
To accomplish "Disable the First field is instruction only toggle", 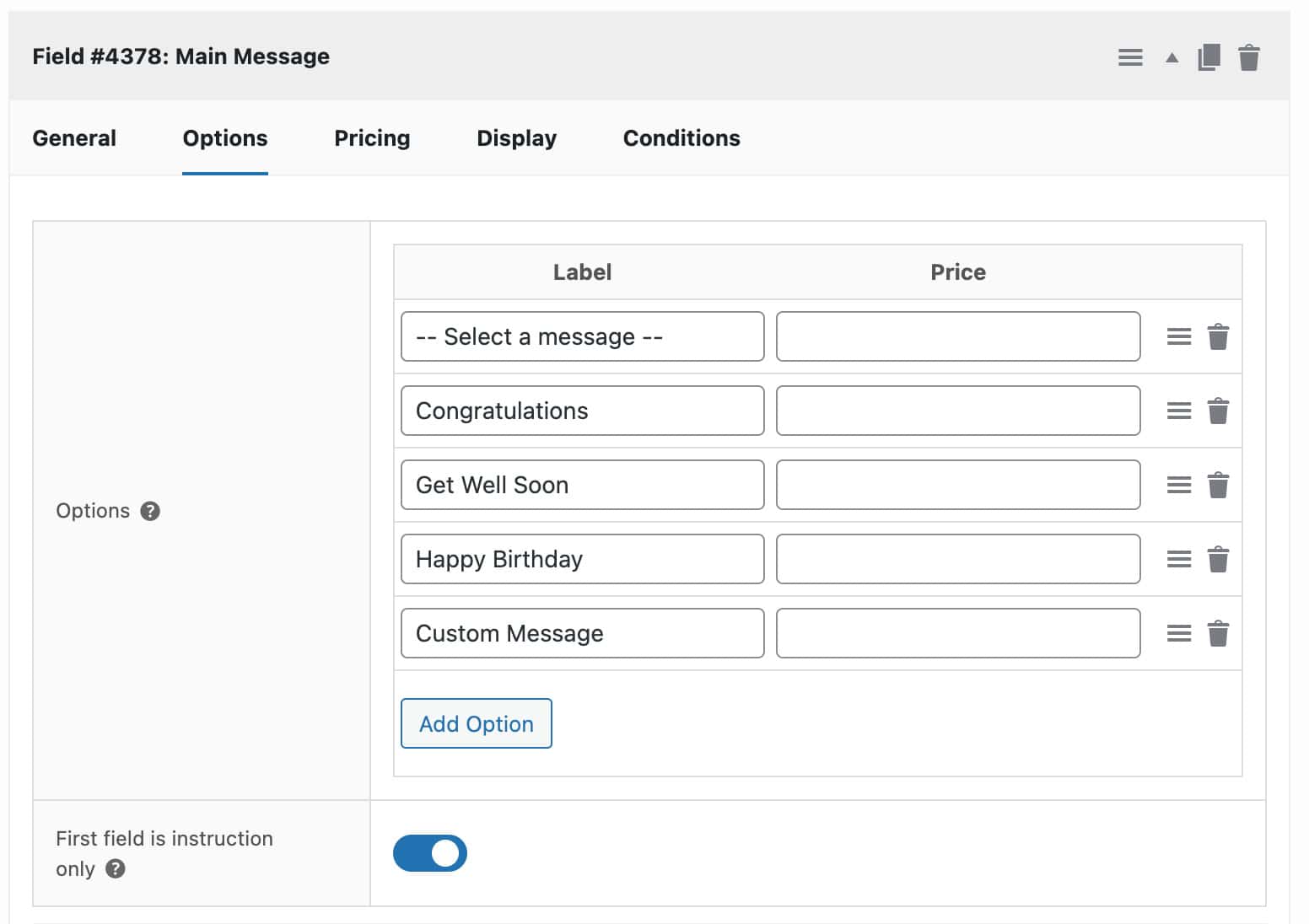I will click(430, 853).
